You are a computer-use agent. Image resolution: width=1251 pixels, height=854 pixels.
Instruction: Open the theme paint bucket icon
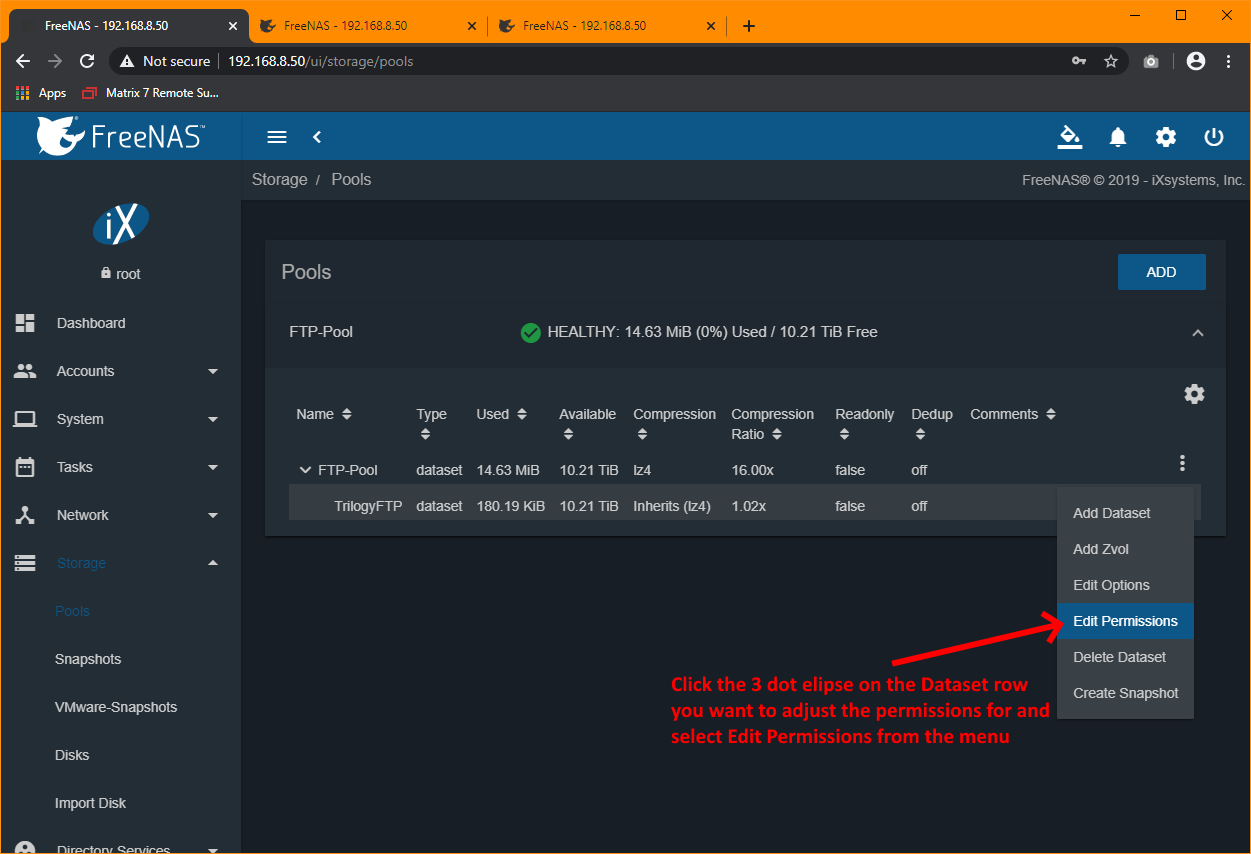[1070, 137]
